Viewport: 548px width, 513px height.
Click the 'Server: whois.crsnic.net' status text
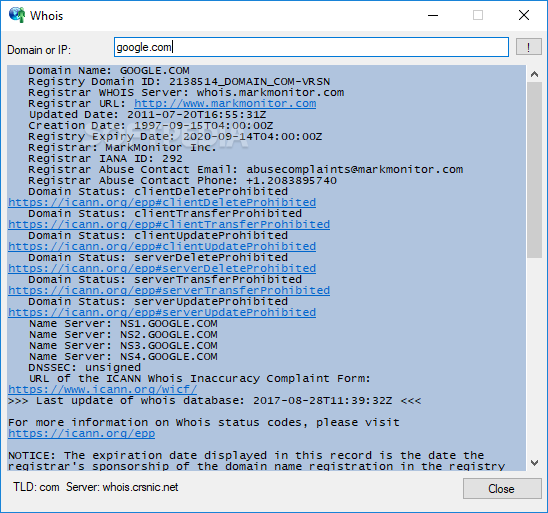tap(122, 487)
